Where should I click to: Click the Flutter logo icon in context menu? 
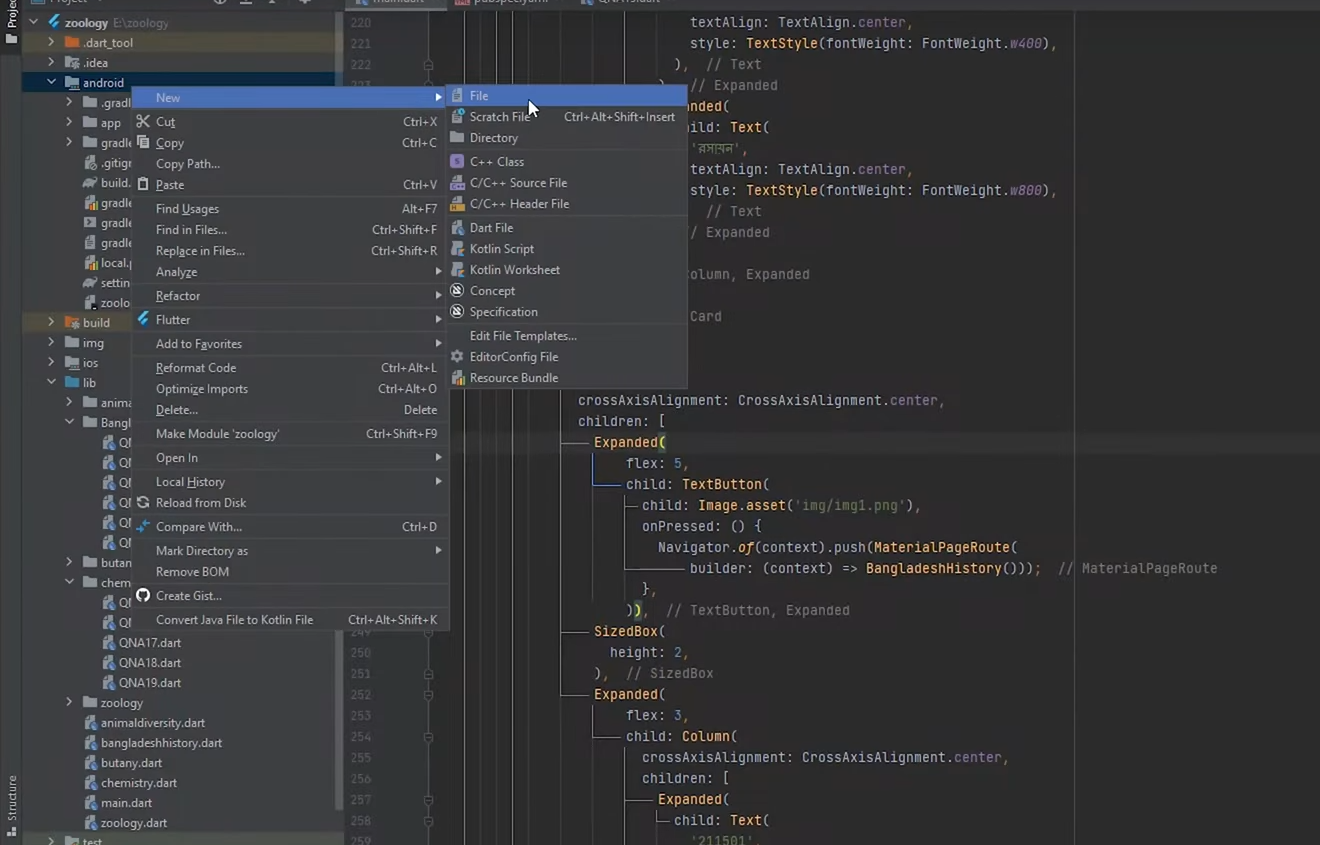(143, 320)
